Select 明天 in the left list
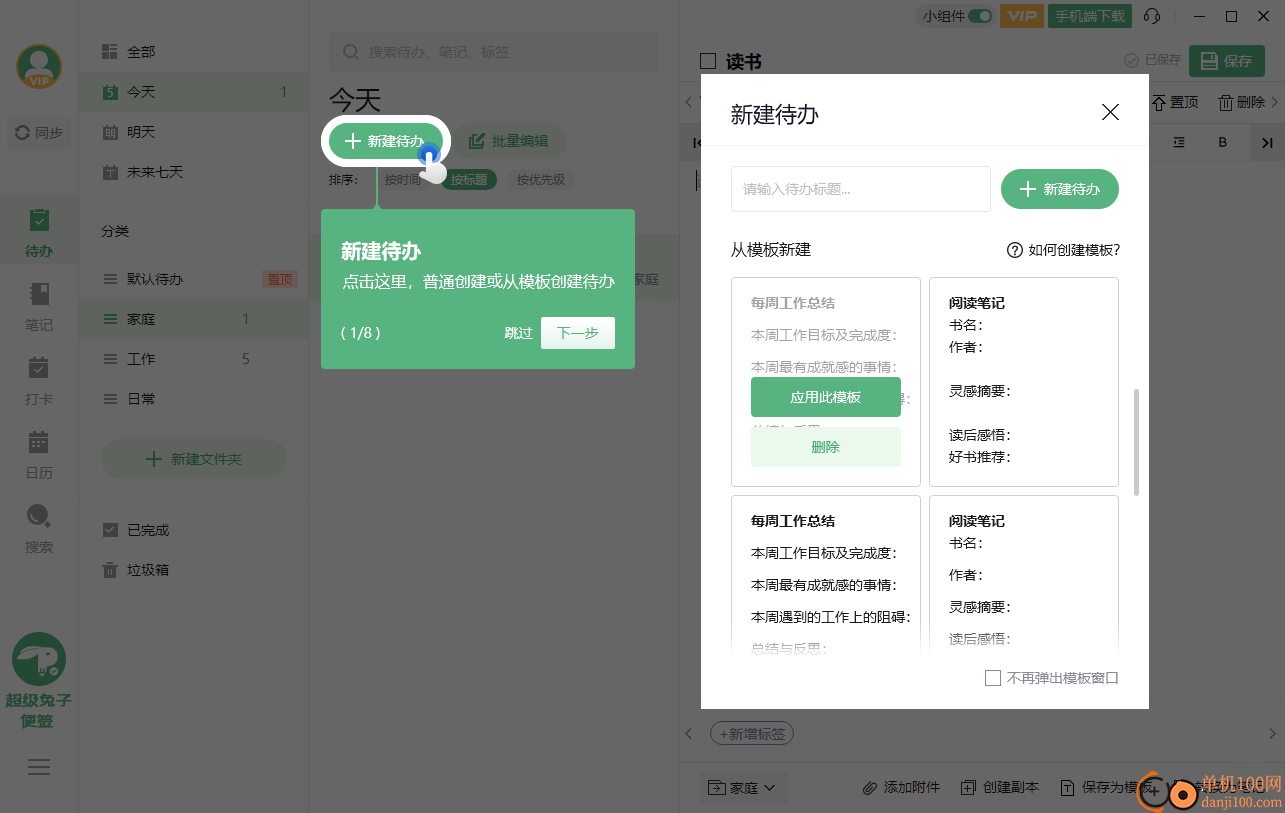The height and width of the screenshot is (813, 1285). point(194,132)
